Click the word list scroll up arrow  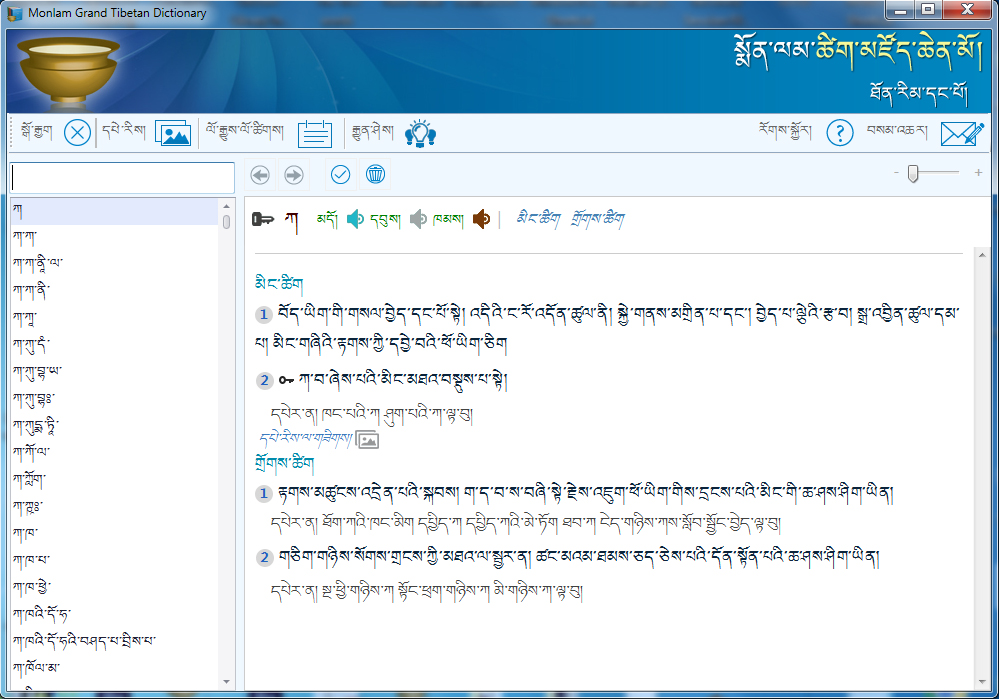point(226,206)
